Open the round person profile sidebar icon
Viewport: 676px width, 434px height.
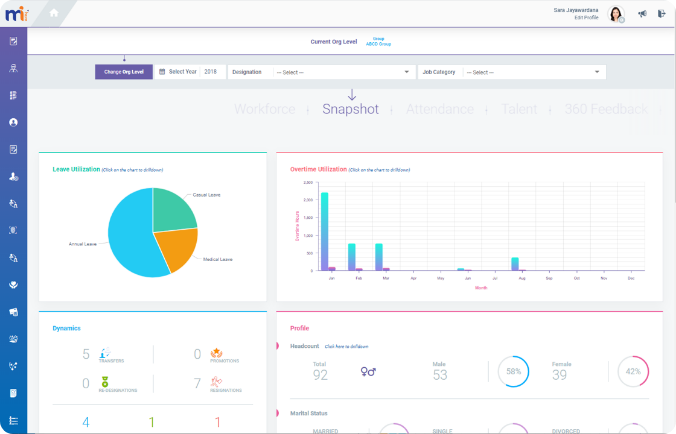[13, 122]
